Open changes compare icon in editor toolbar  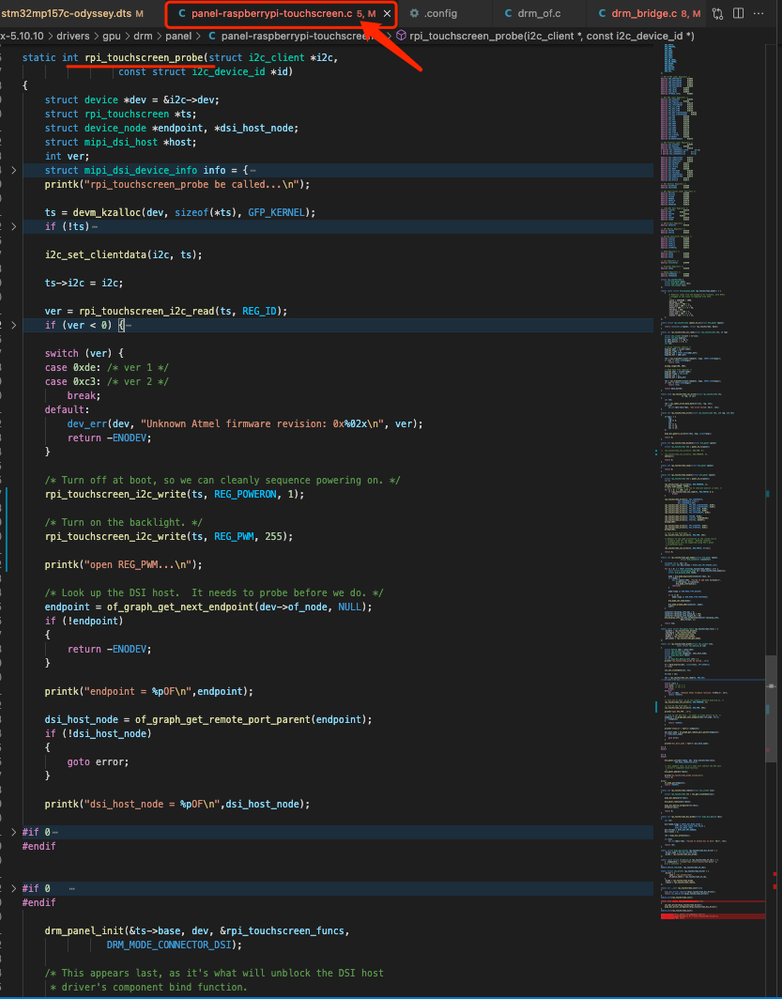pos(718,13)
